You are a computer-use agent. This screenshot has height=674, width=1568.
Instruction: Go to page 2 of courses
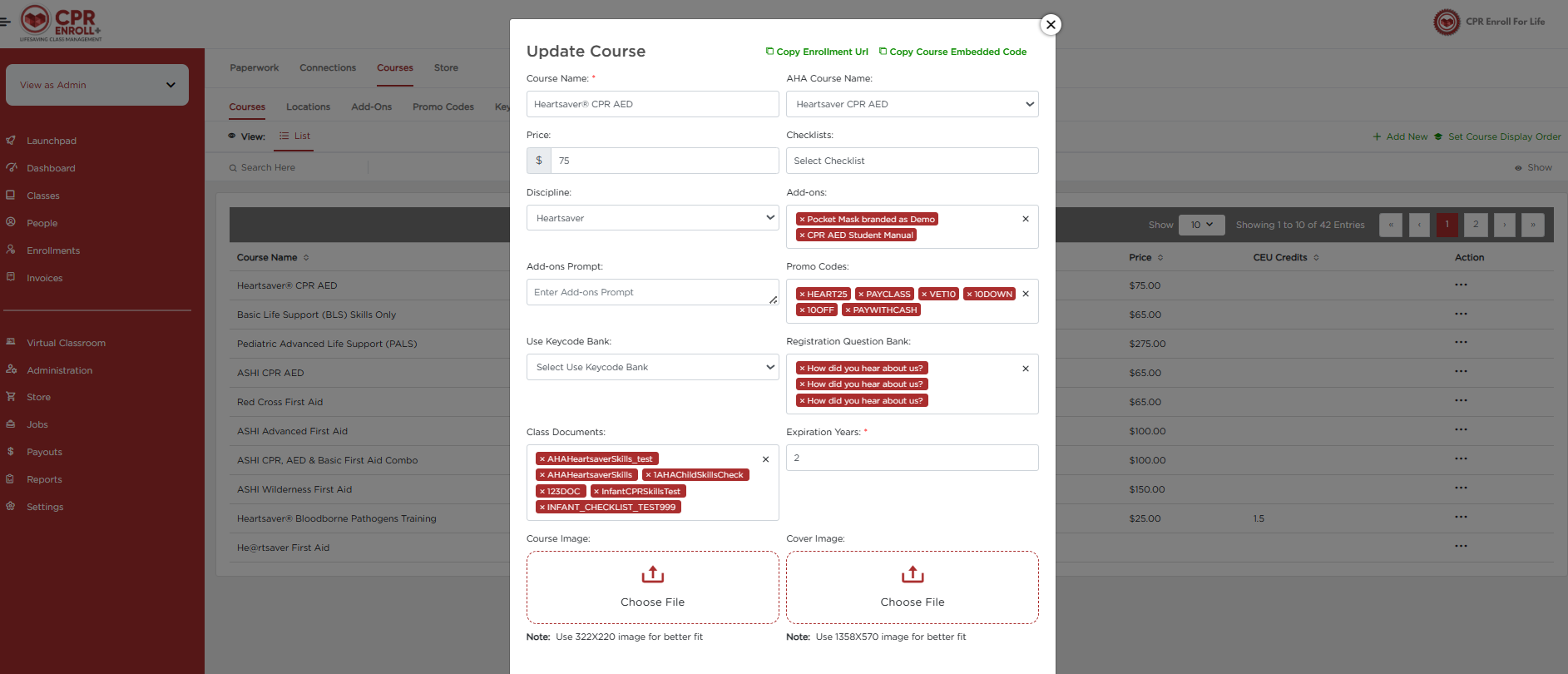click(1476, 225)
